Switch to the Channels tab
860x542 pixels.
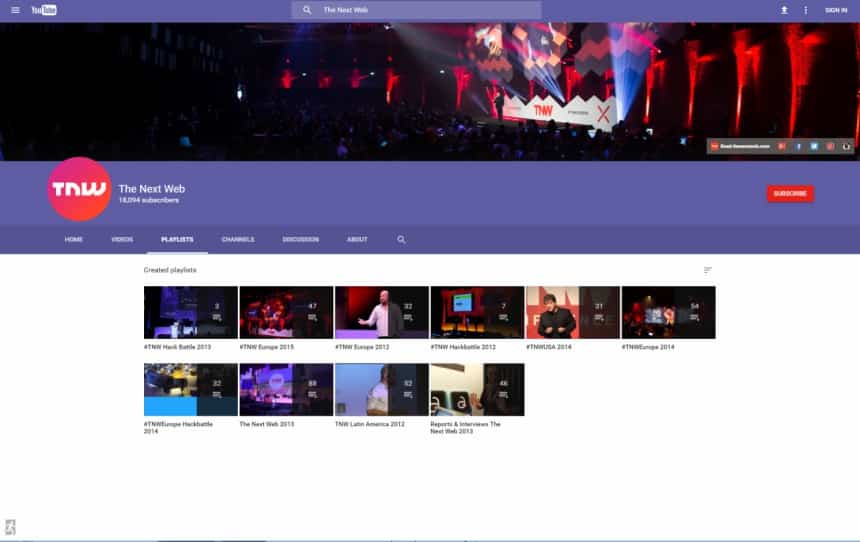click(x=238, y=239)
